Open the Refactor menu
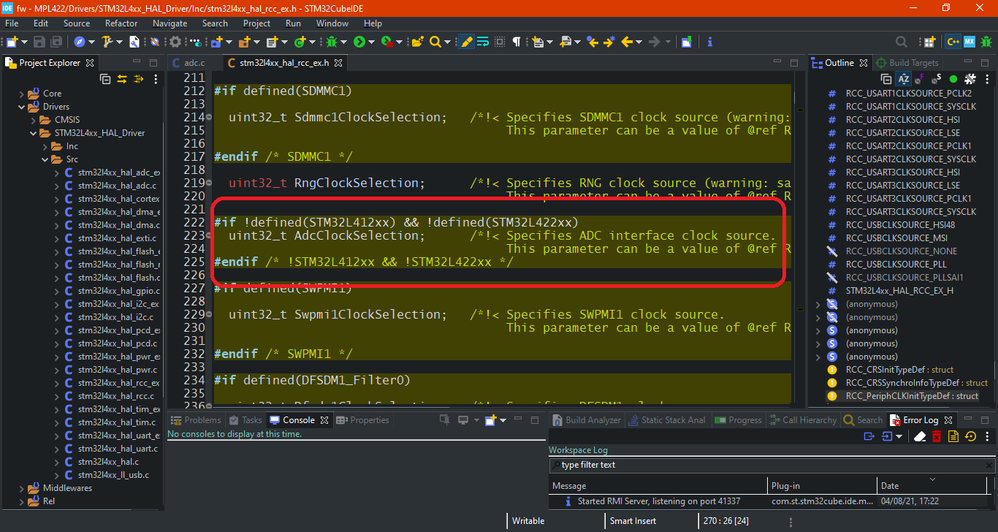This screenshot has height=532, width=998. click(121, 24)
